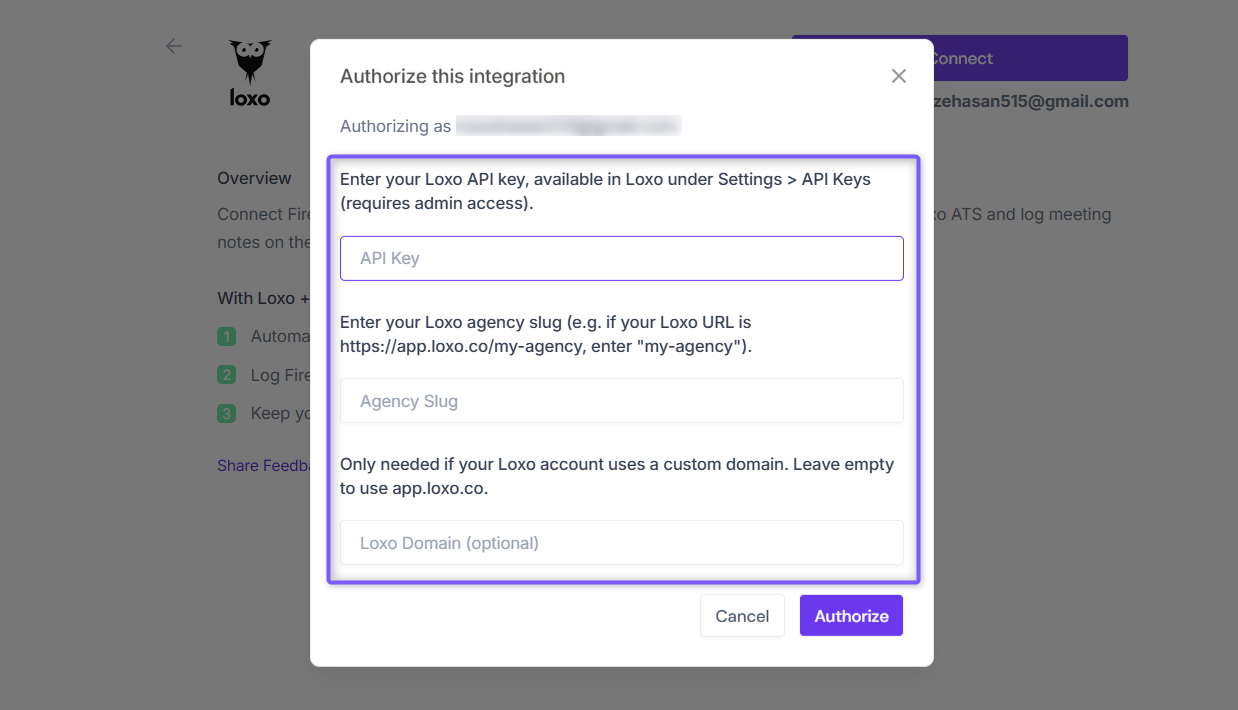This screenshot has height=710, width=1238.
Task: Focus the API Key input field
Action: pyautogui.click(x=622, y=258)
